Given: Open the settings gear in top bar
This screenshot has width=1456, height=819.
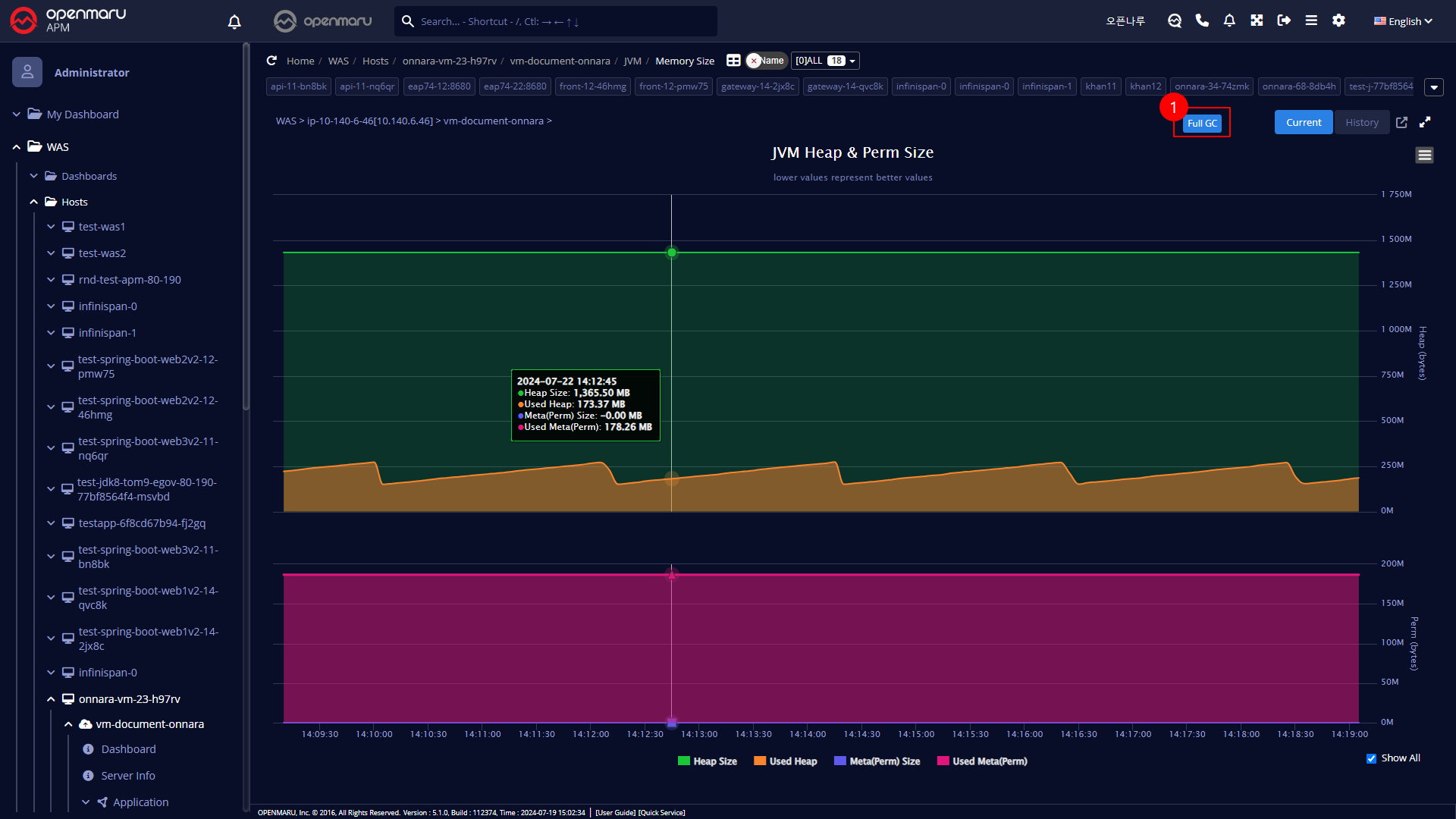Looking at the screenshot, I should pyautogui.click(x=1338, y=20).
